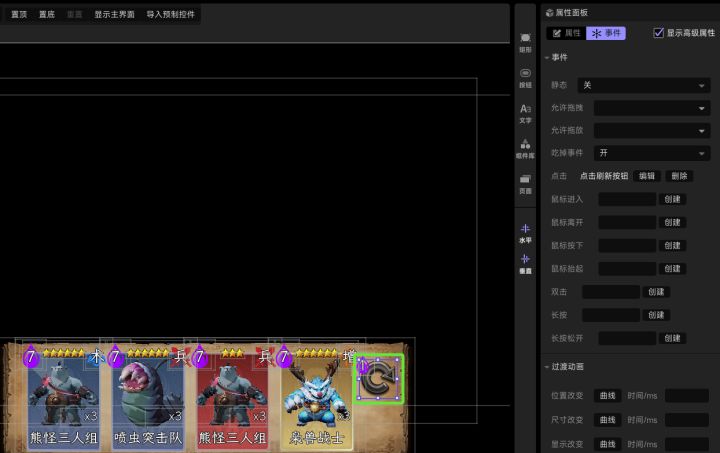Click the 鼠标抬起 event name field

627,268
